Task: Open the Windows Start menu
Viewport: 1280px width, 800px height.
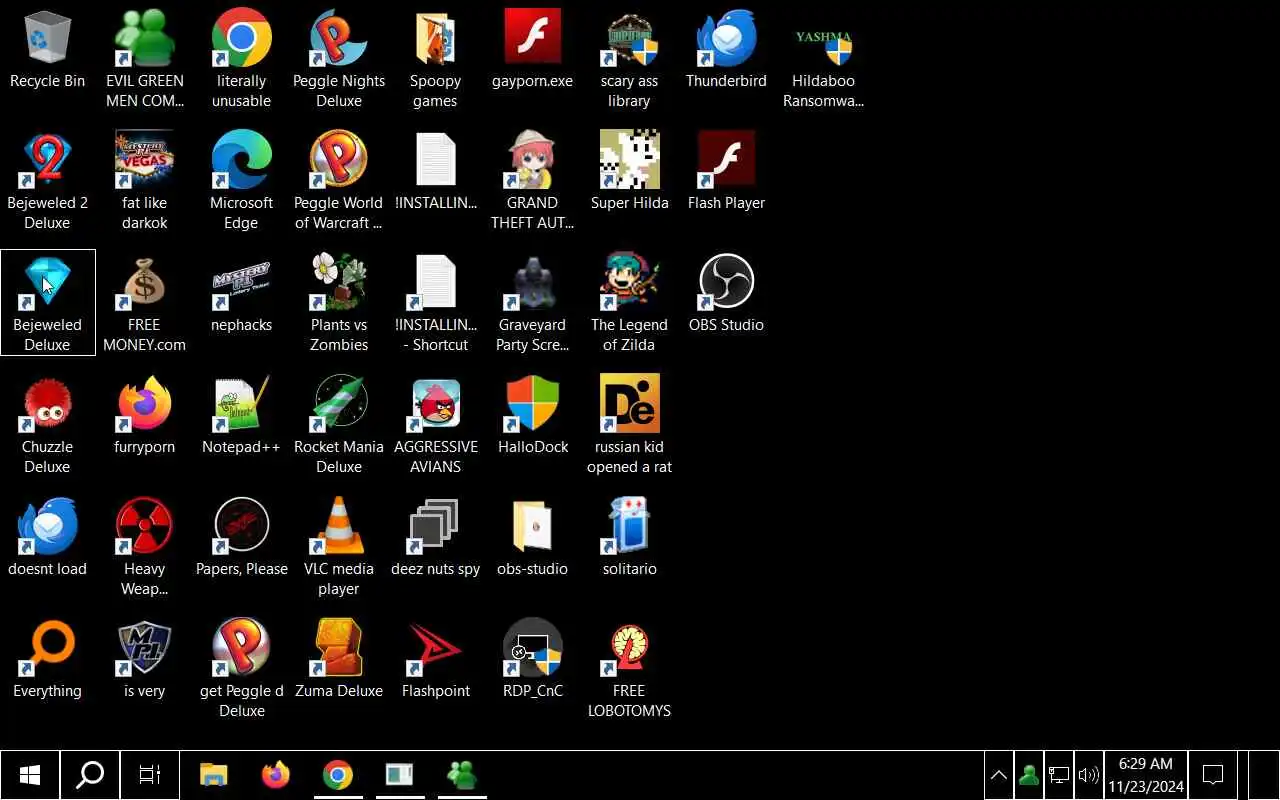Action: (x=30, y=775)
